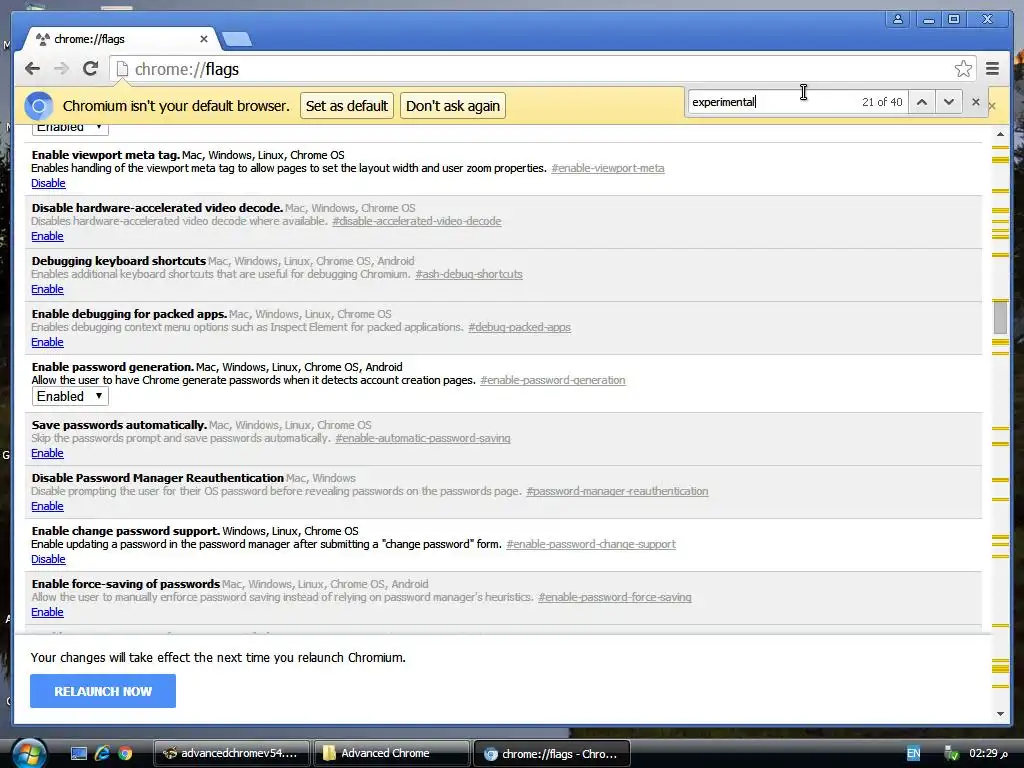
Task: Open a new tab
Action: [x=236, y=39]
